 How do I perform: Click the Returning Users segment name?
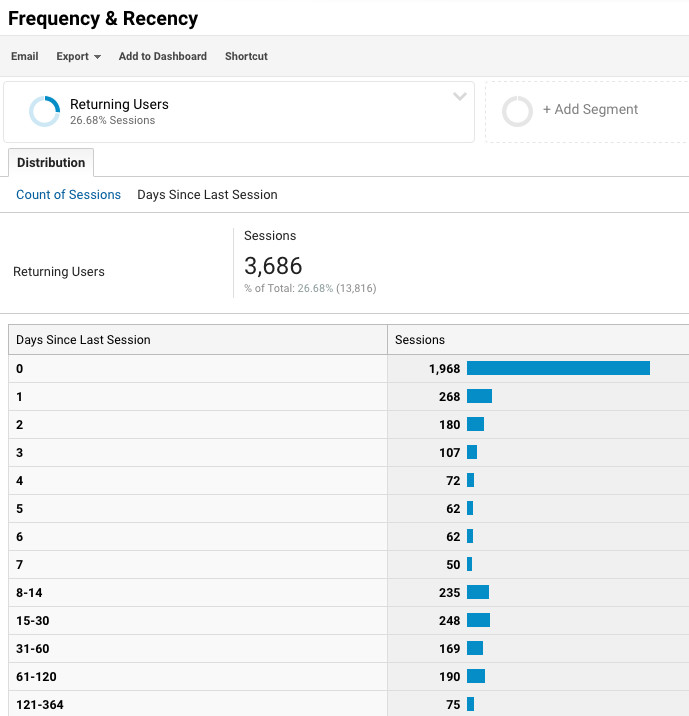(x=119, y=104)
